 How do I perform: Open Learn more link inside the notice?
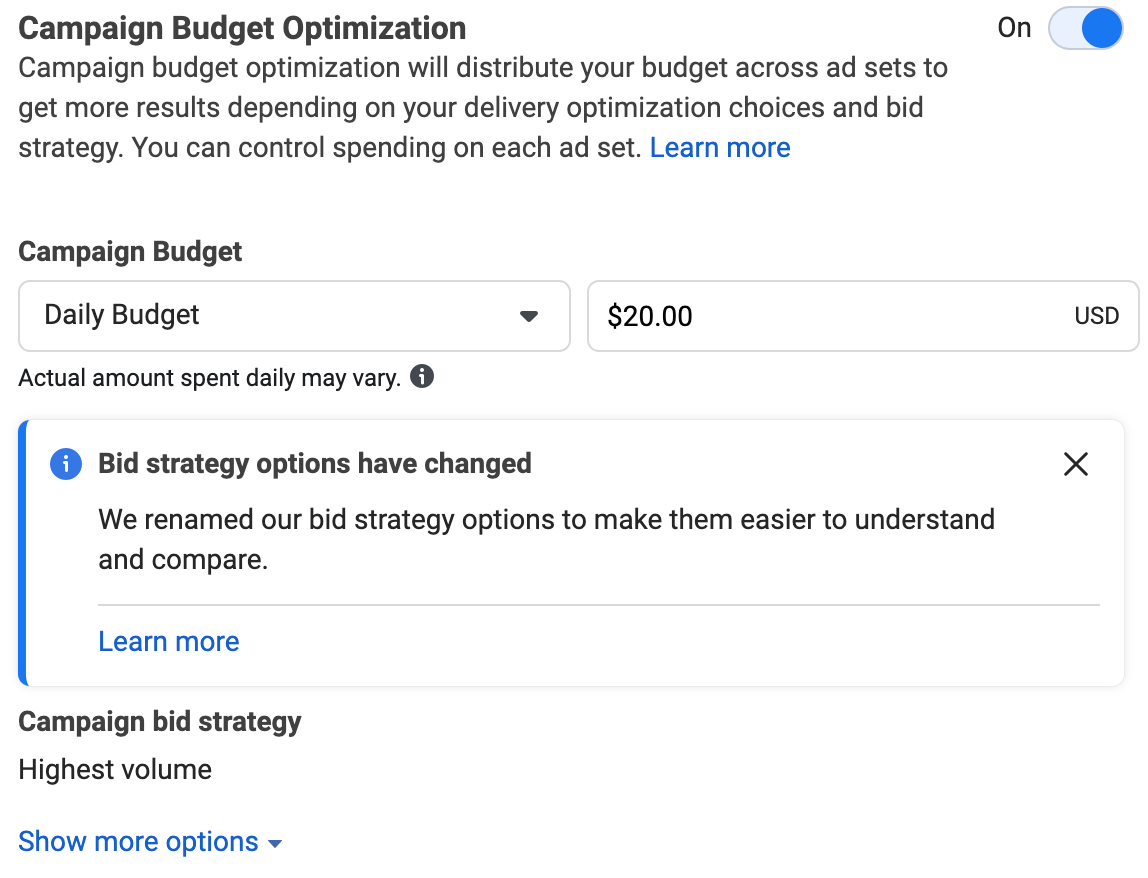pyautogui.click(x=169, y=641)
